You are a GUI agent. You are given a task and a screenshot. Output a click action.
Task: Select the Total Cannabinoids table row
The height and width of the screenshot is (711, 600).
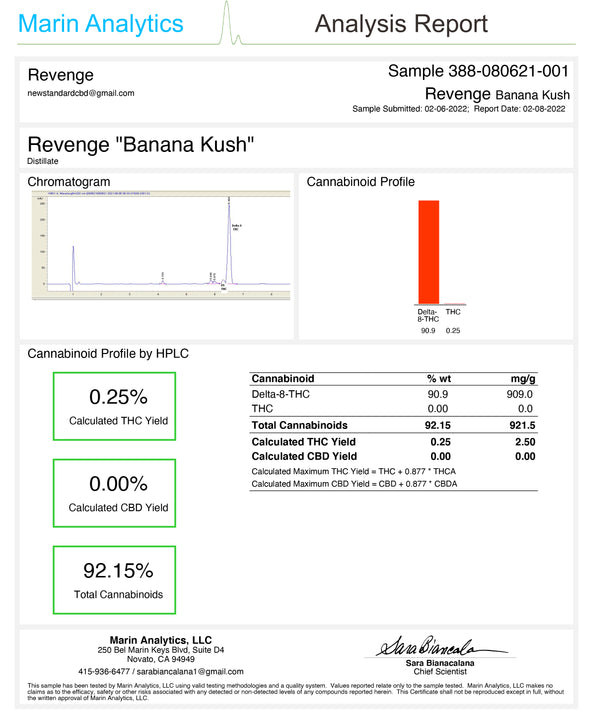392,426
